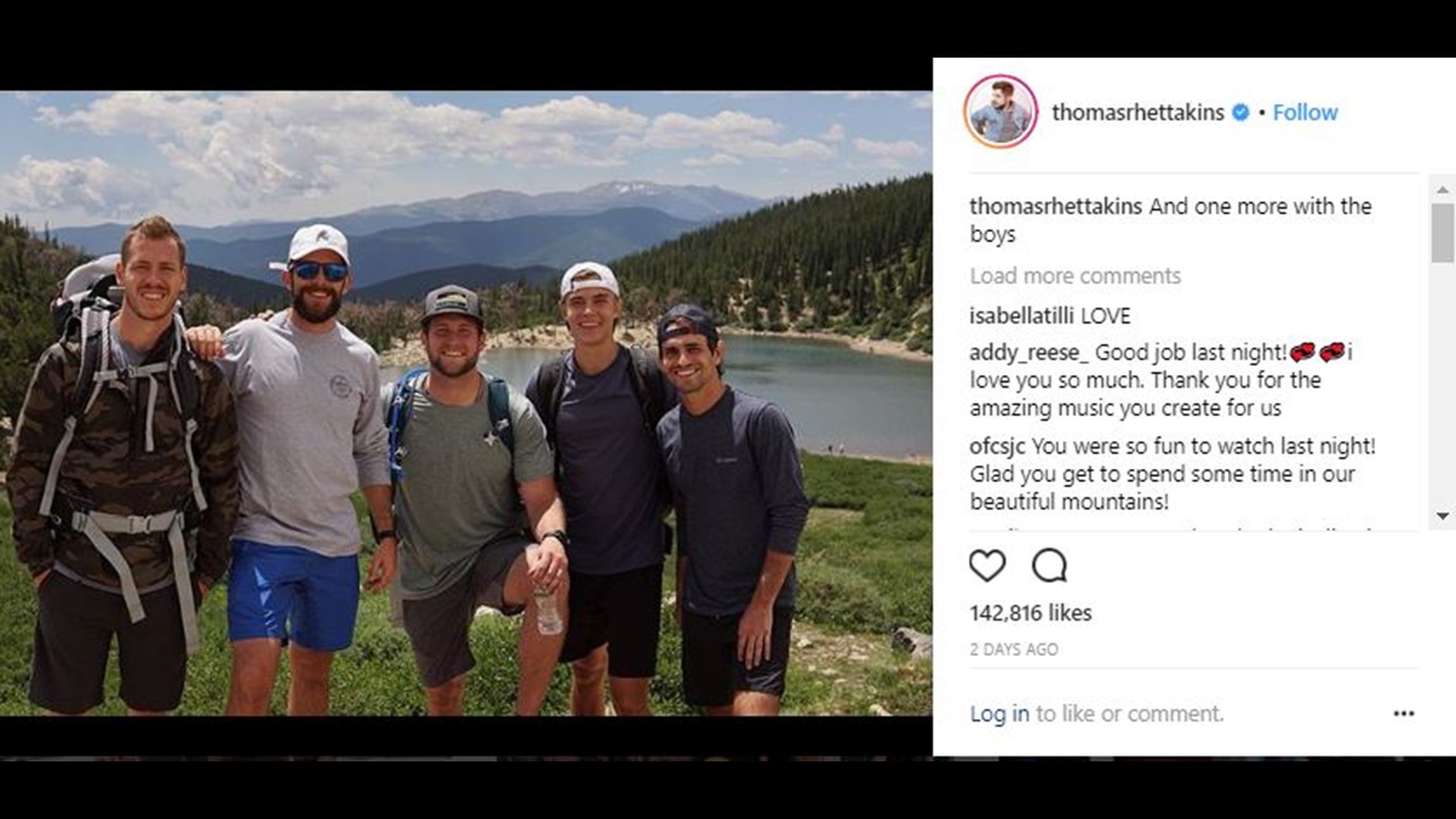The image size is (1456, 819).
Task: View the 142,816 likes list
Action: pos(1029,613)
